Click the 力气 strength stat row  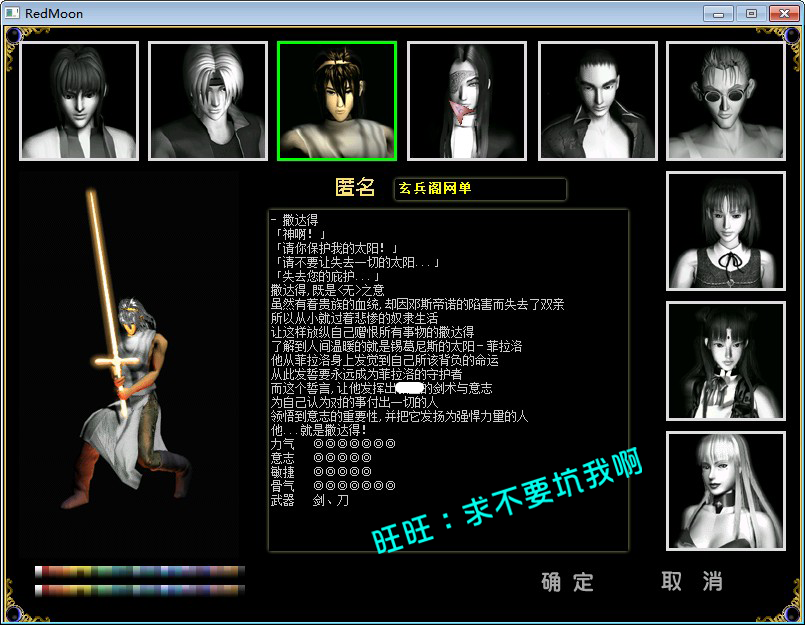click(x=333, y=443)
